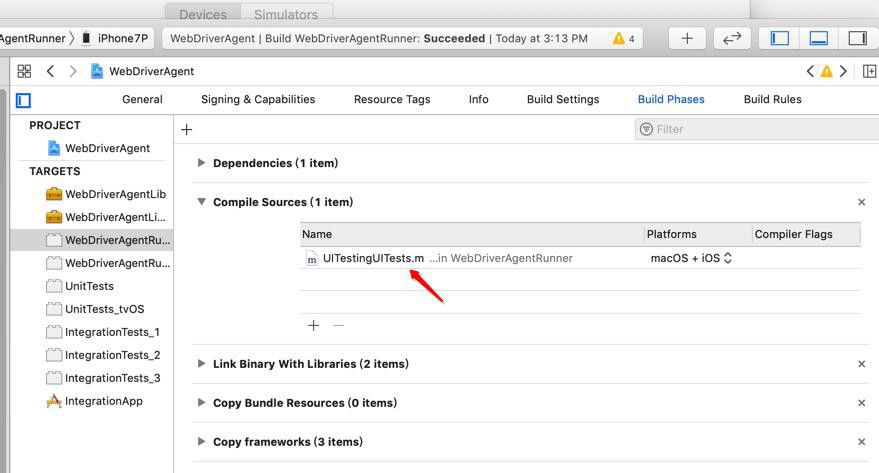Screen dimensions: 879x473
Task: Open the AgentRunner scheme selector
Action: (33, 38)
